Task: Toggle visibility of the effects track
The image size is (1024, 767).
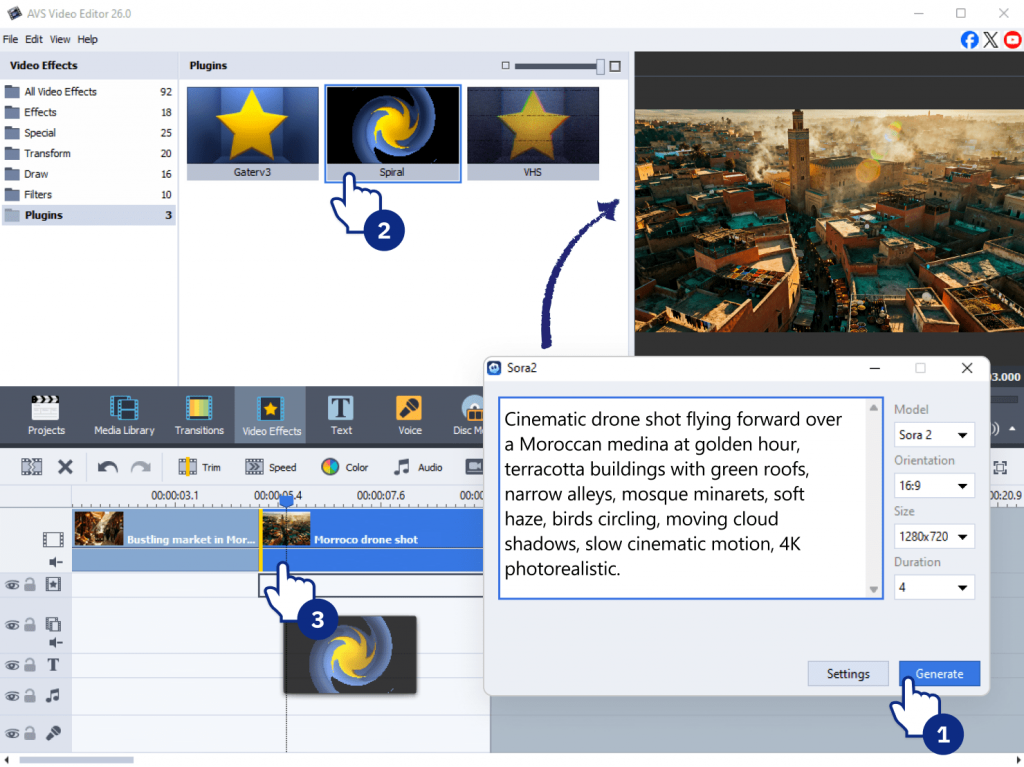Action: (12, 585)
